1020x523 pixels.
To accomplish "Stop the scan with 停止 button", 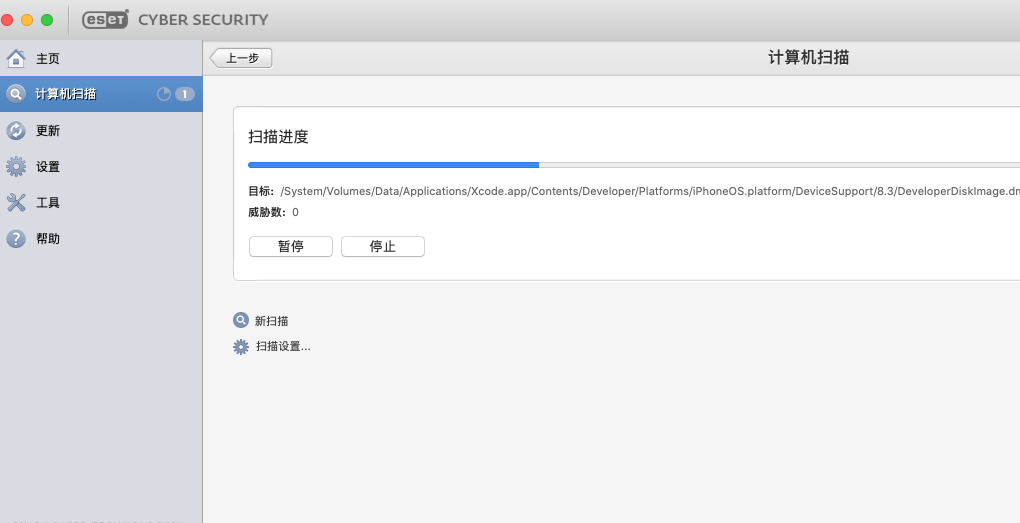I will click(382, 246).
